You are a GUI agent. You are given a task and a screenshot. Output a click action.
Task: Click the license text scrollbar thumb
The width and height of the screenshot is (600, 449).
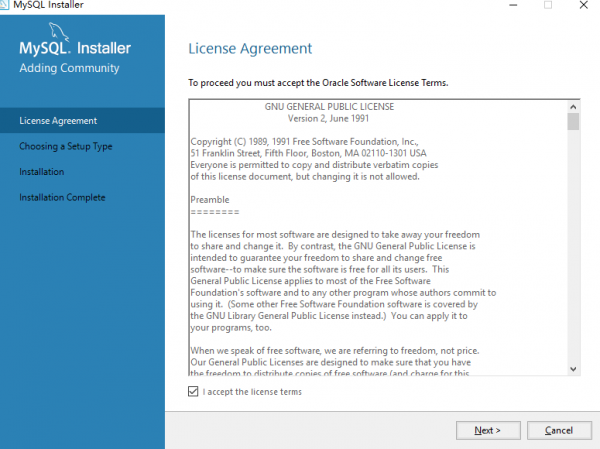pyautogui.click(x=573, y=122)
